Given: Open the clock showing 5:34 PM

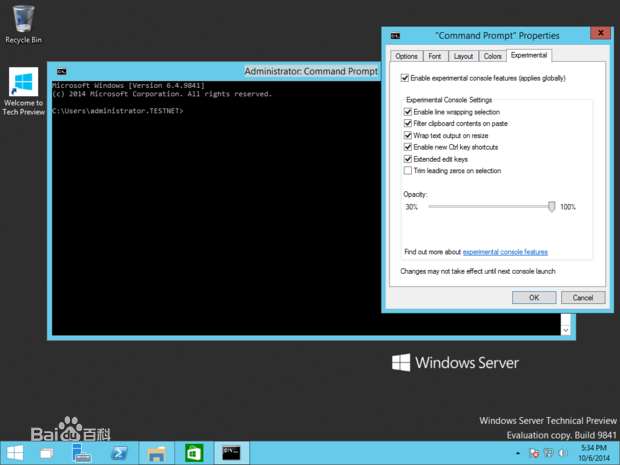Looking at the screenshot, I should tap(594, 453).
